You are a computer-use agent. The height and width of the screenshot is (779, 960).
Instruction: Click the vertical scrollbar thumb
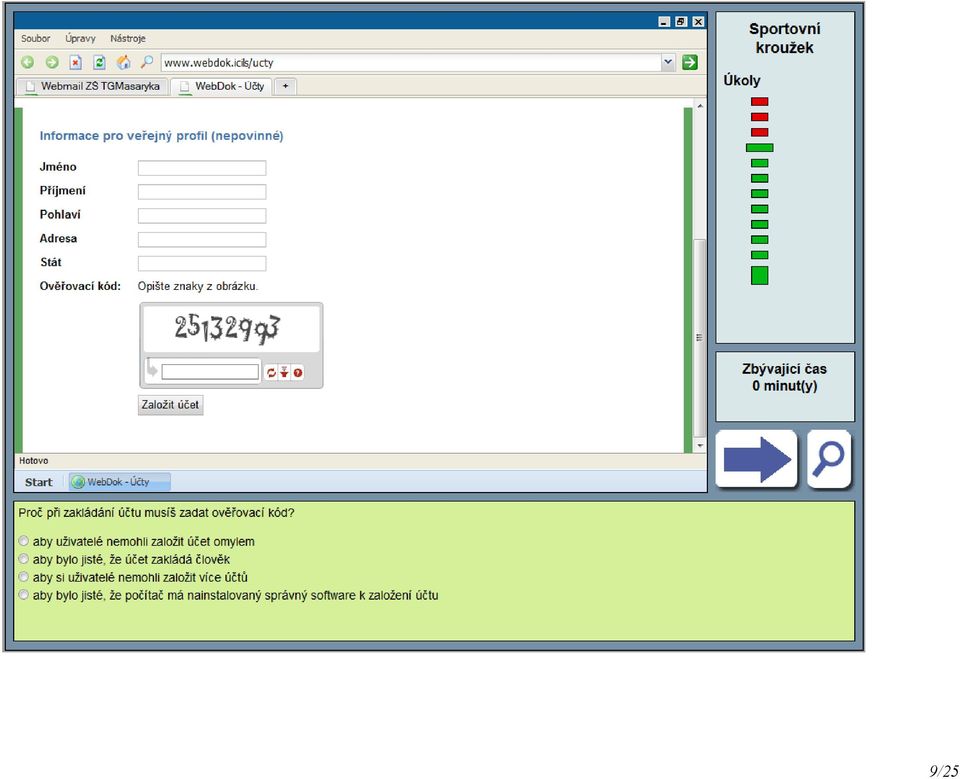point(700,337)
